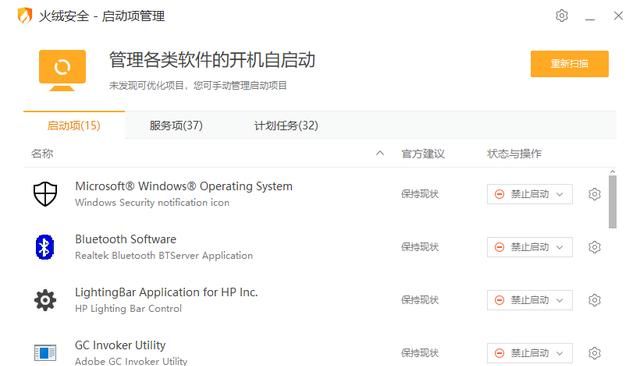Click Realtek Bluetooth BTServer Application text

coord(164,255)
